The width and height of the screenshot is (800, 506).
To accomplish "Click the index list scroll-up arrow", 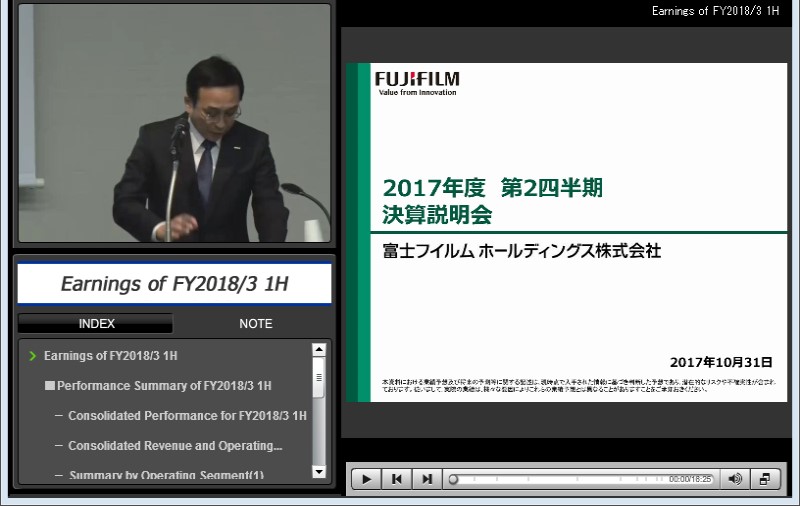I will click(319, 350).
